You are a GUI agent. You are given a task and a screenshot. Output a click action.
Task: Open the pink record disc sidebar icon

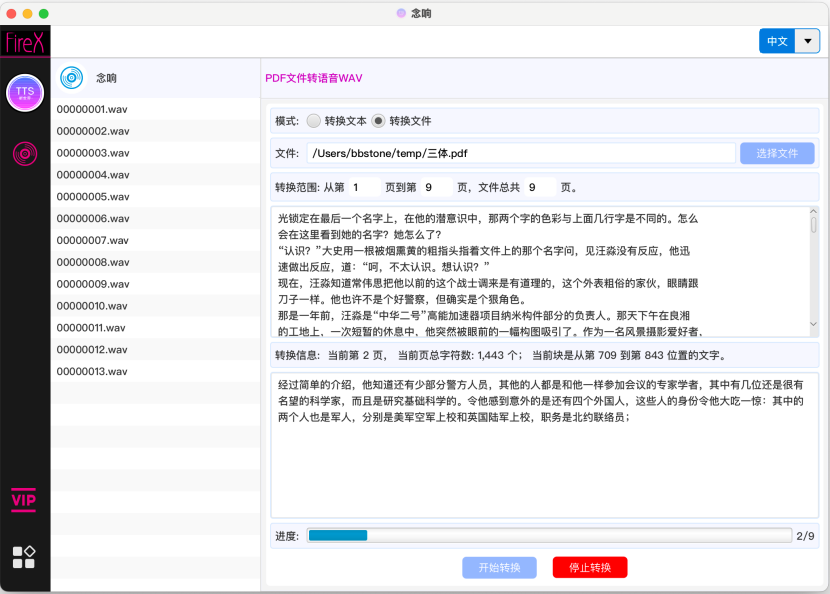click(25, 154)
